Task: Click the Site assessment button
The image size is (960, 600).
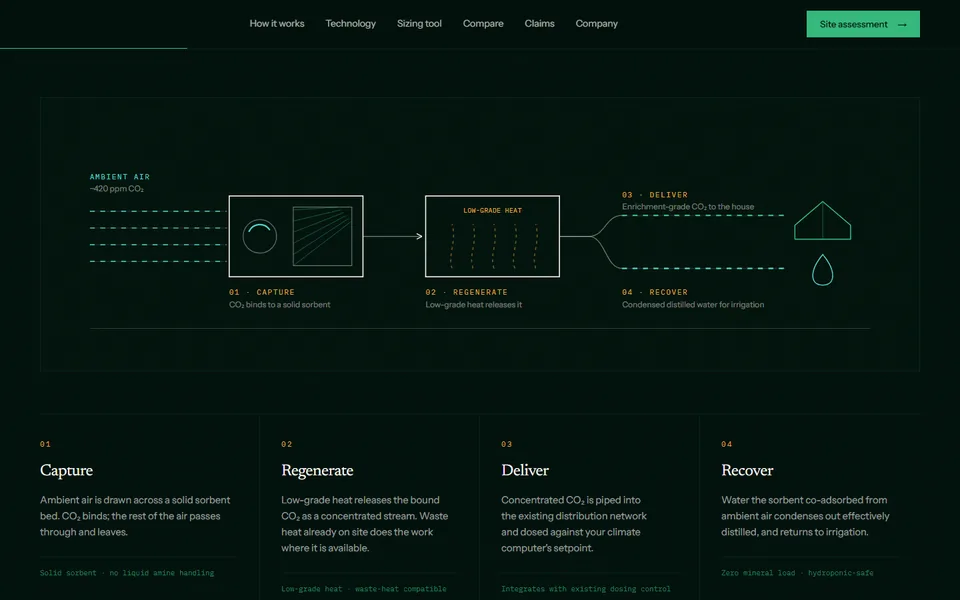Action: pyautogui.click(x=863, y=24)
